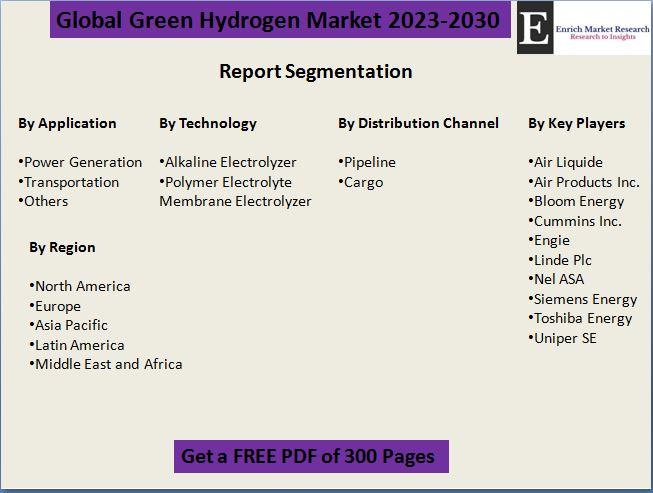Select 'Engie' key player

tap(549, 241)
